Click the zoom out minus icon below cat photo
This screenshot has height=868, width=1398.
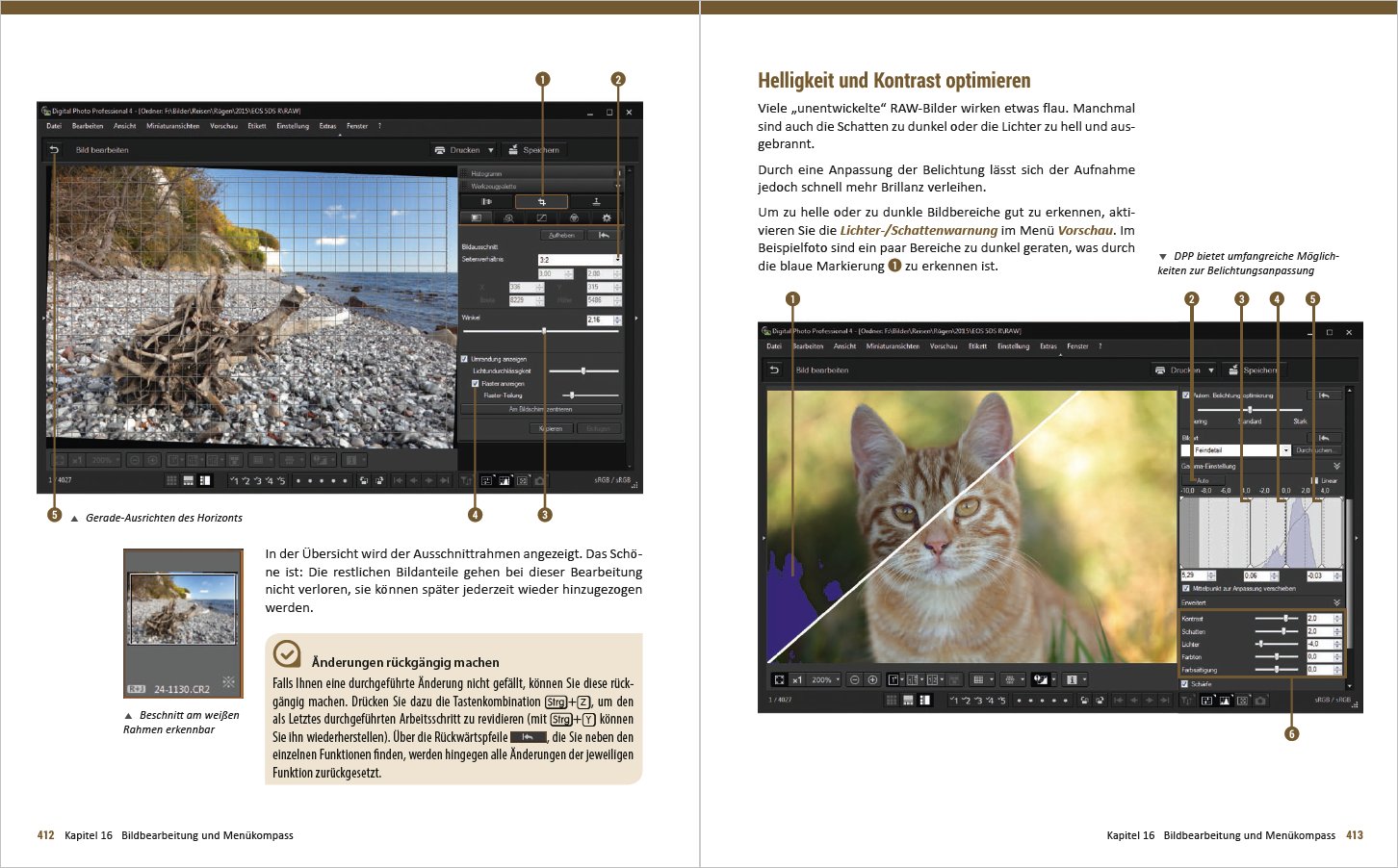(x=854, y=679)
